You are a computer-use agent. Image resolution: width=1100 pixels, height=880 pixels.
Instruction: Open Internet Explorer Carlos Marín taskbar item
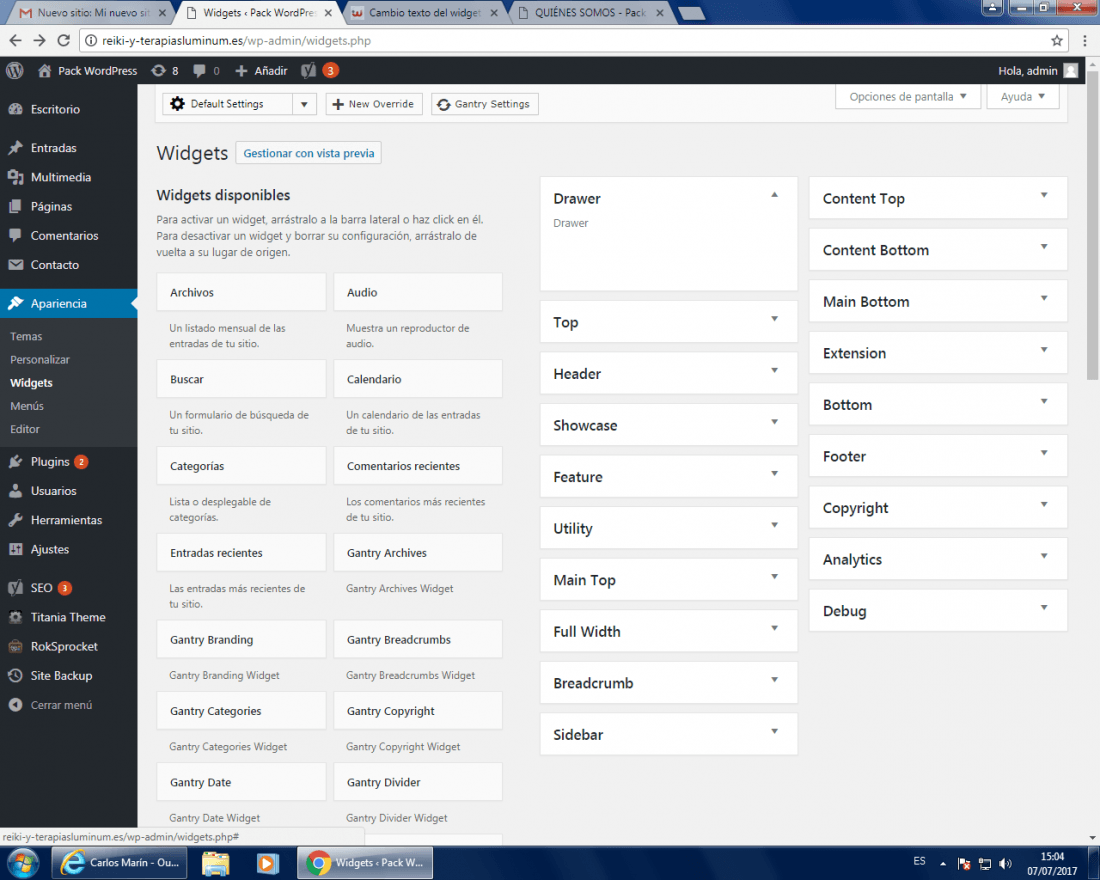[x=120, y=862]
